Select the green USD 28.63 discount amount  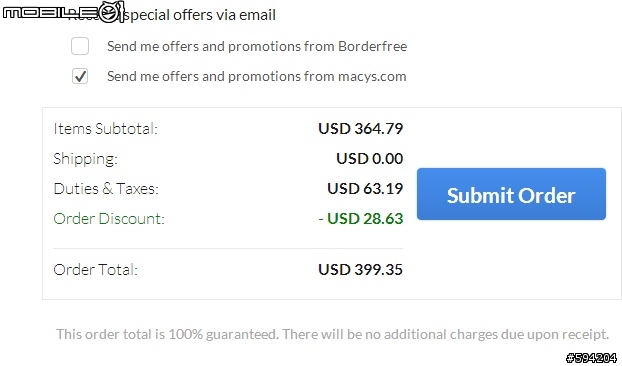tap(361, 218)
